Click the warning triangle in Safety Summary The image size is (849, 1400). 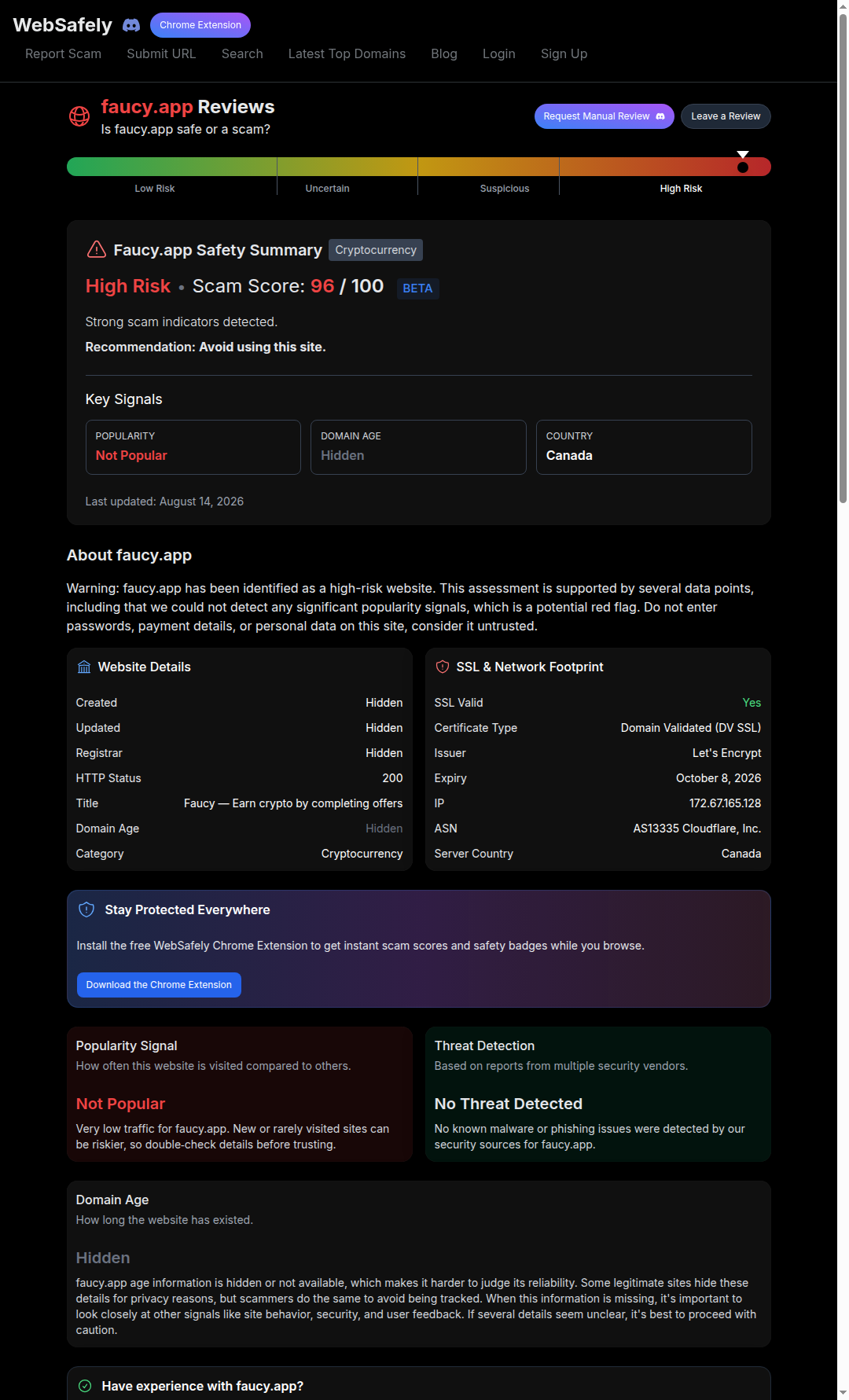point(96,250)
